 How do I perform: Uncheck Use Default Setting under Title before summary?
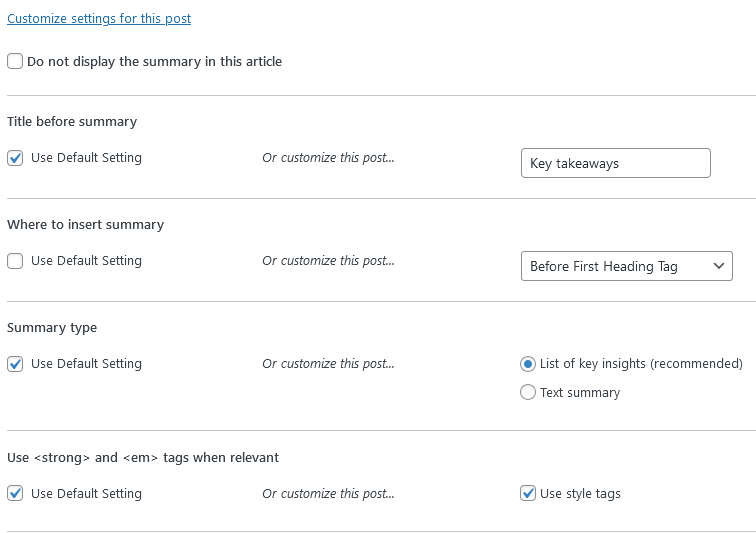pos(15,158)
